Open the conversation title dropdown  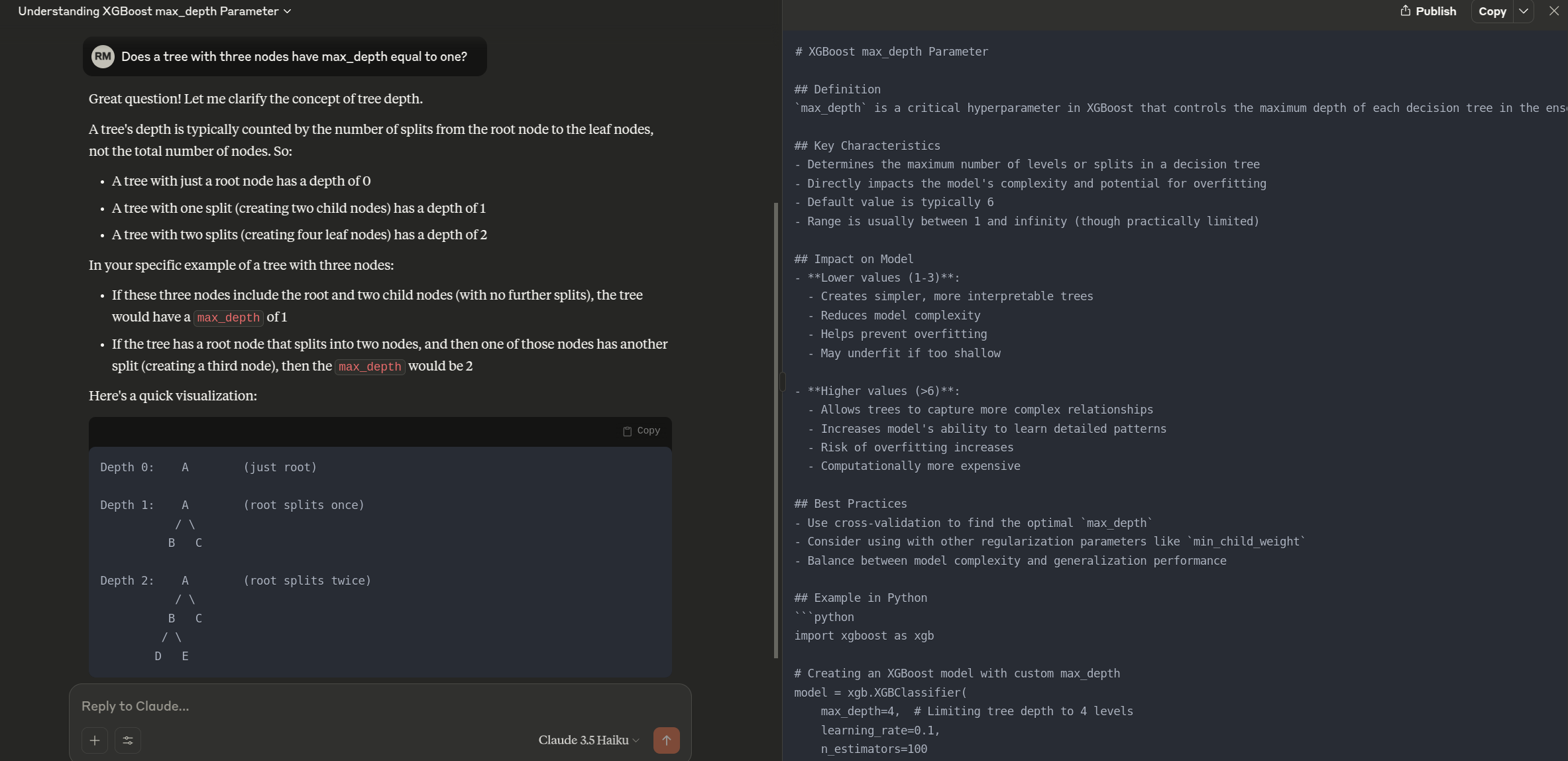tap(288, 11)
